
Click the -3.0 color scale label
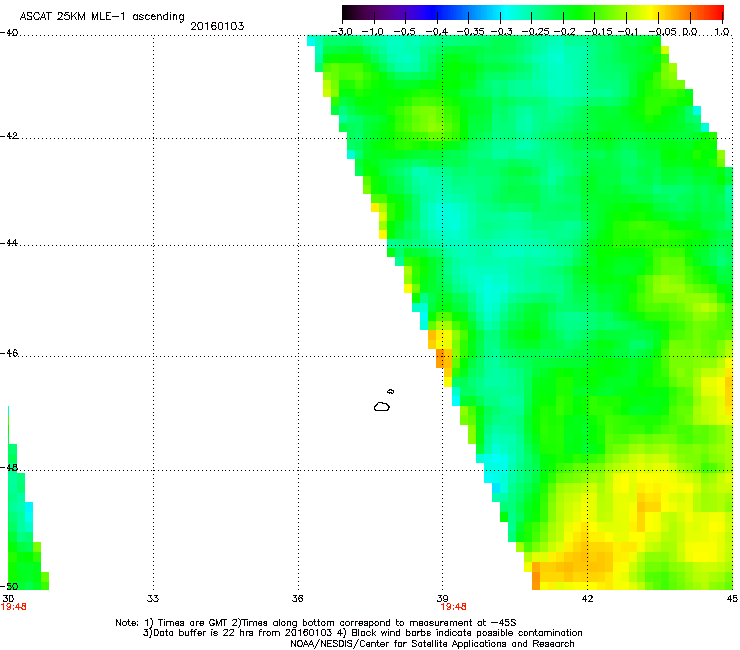(342, 31)
